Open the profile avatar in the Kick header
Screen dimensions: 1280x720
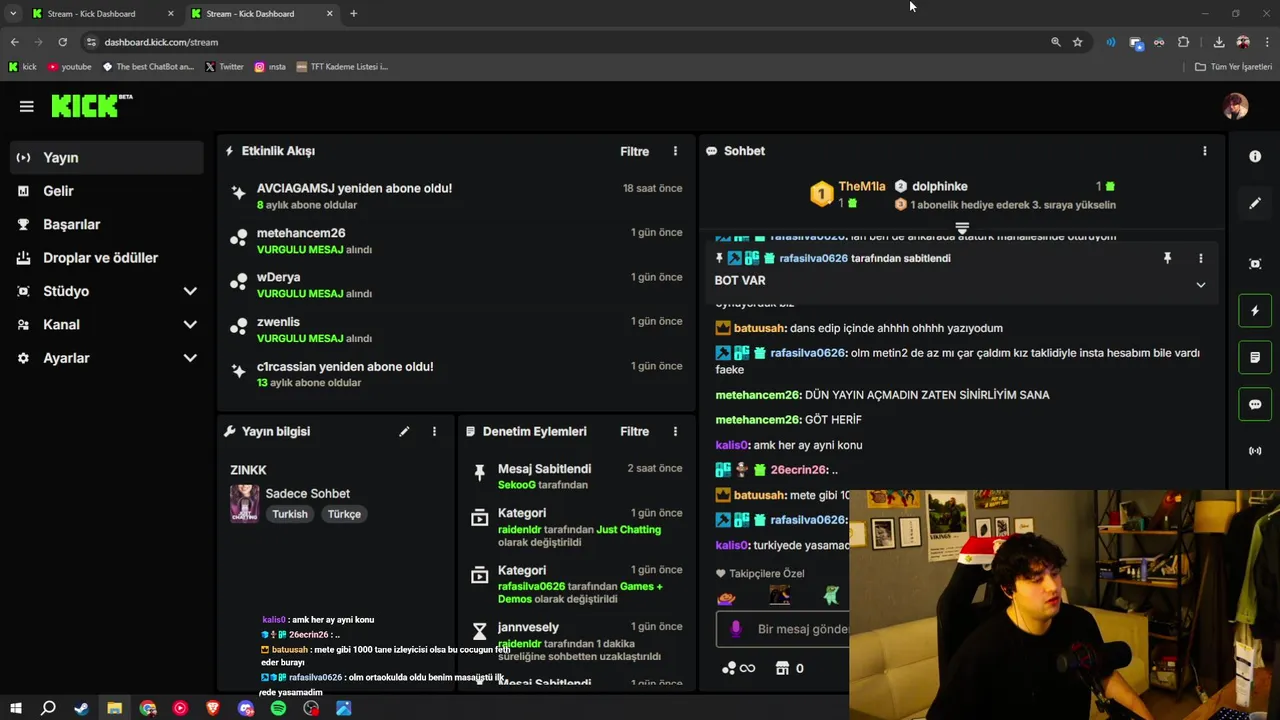[1235, 106]
